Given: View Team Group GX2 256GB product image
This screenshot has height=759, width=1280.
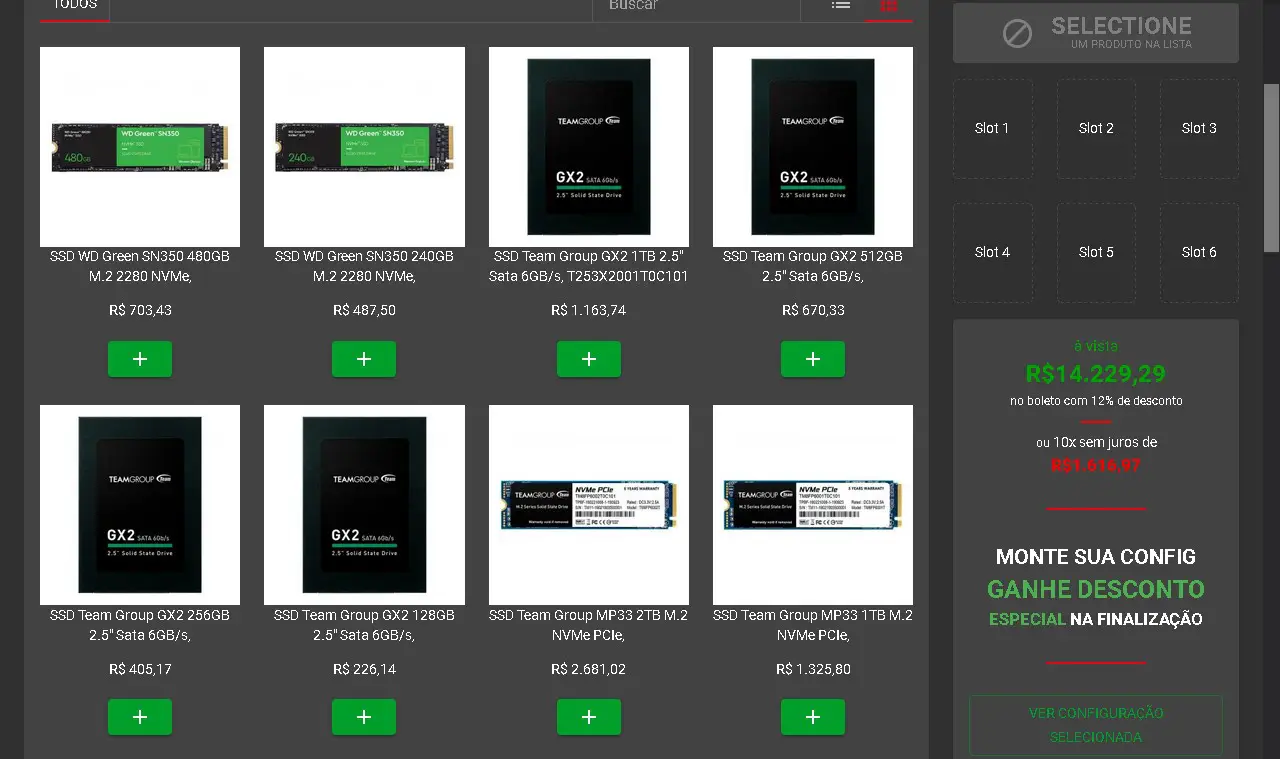Looking at the screenshot, I should pos(140,505).
